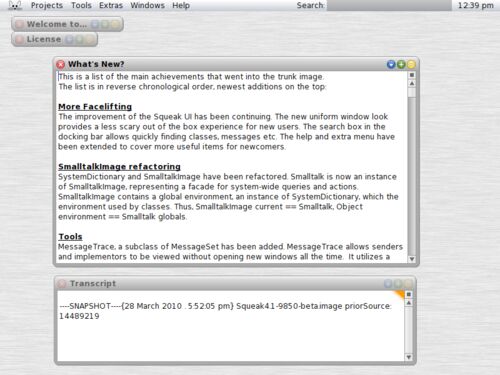
Task: Close the collapsed License window
Action: 20,39
